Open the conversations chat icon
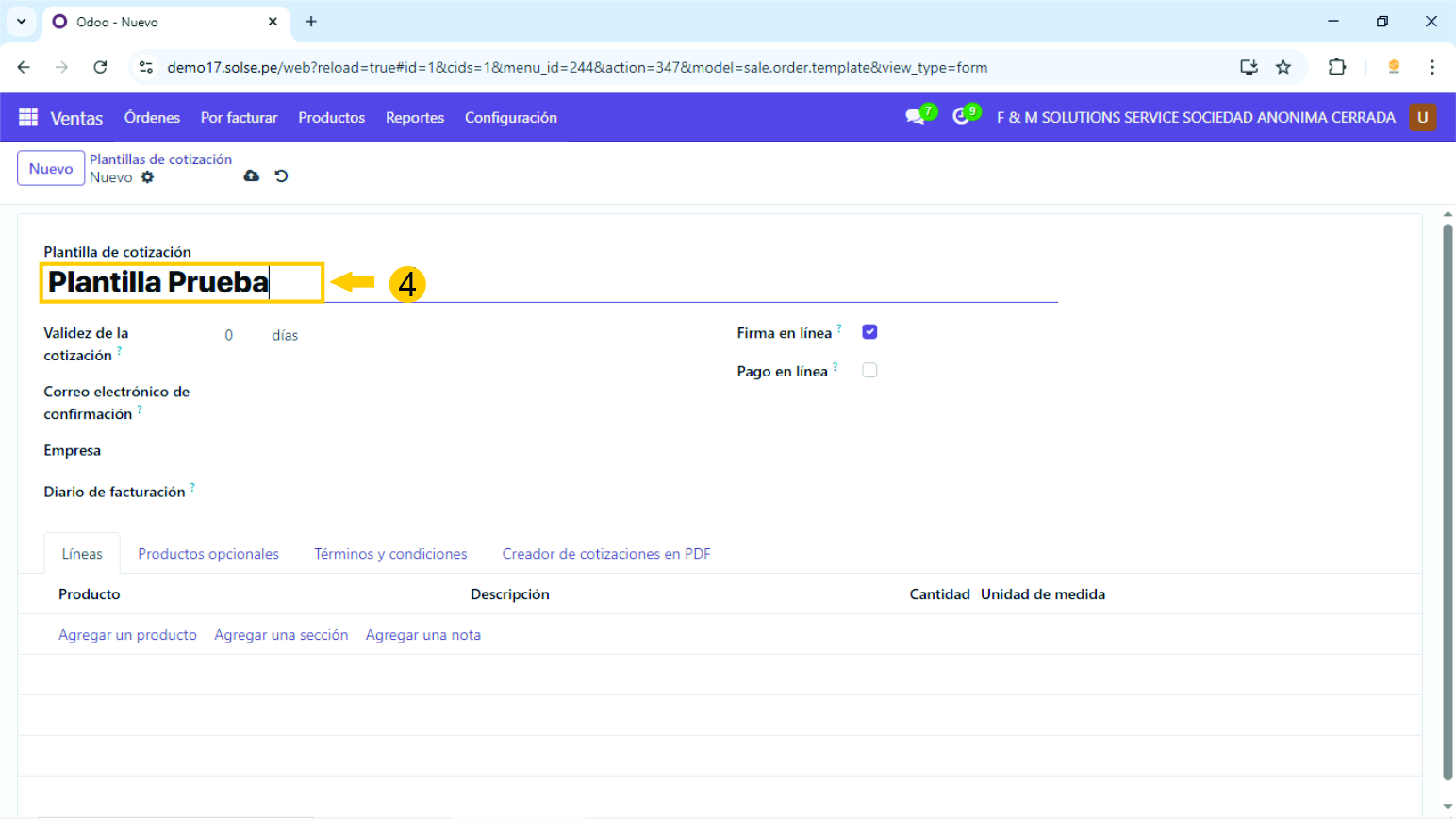The image size is (1456, 819). point(914,117)
